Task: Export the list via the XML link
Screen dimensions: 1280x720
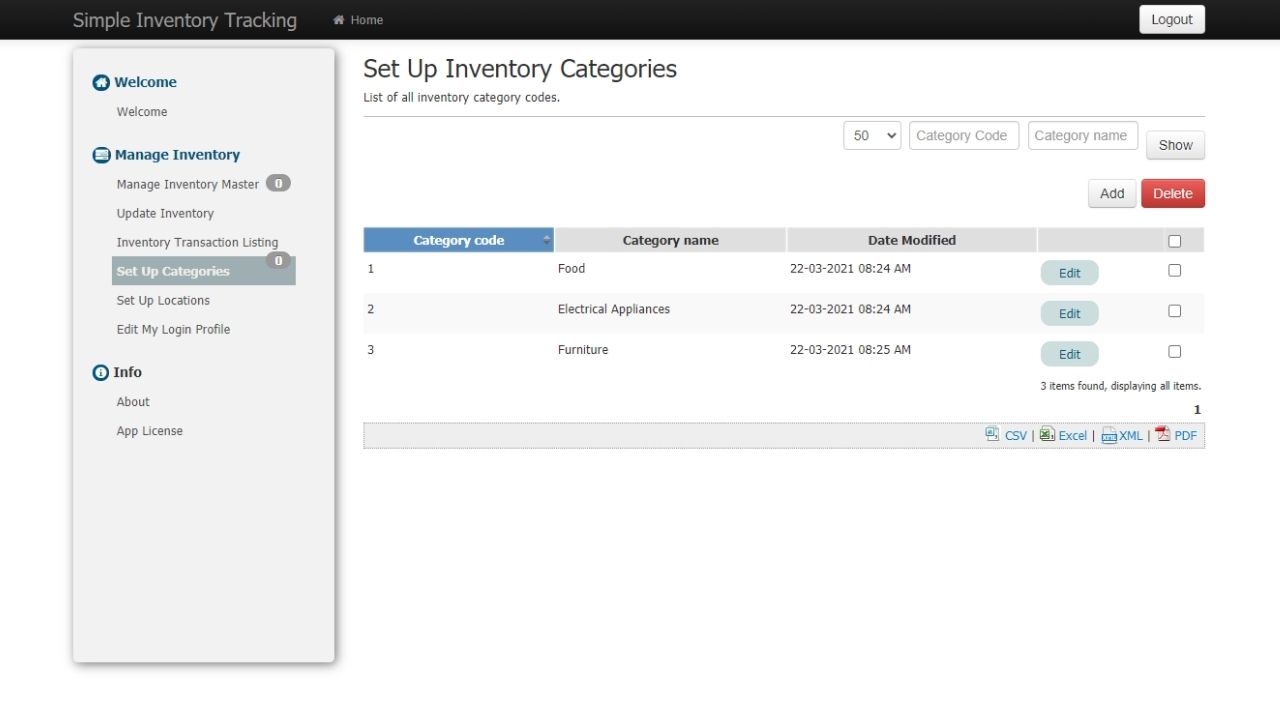Action: [x=1131, y=436]
